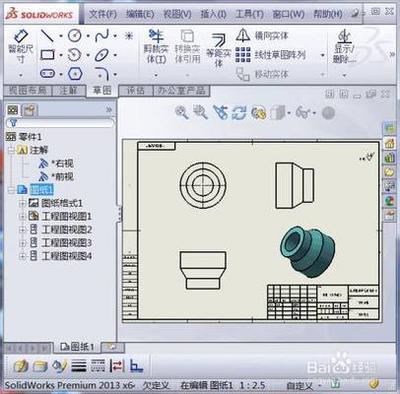Open Line tool dropdown arrow
The width and height of the screenshot is (400, 394).
[x=61, y=36]
